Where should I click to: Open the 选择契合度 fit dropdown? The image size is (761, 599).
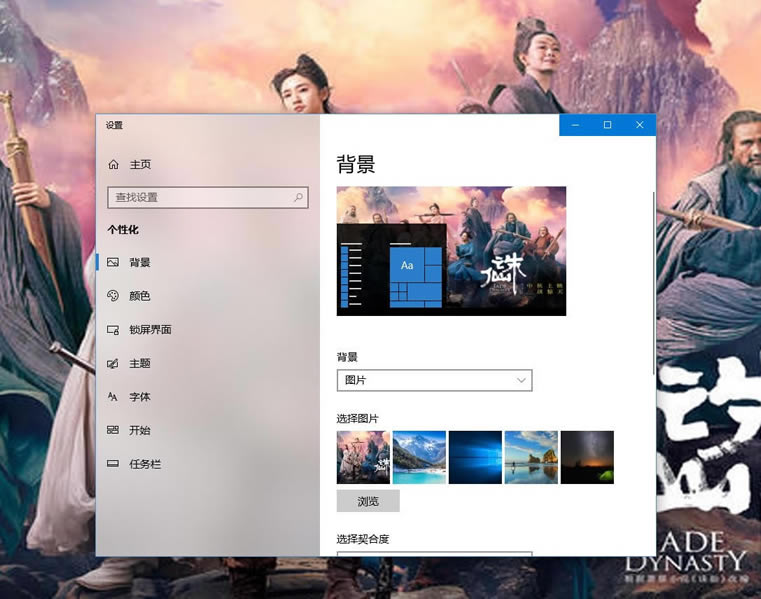click(434, 553)
